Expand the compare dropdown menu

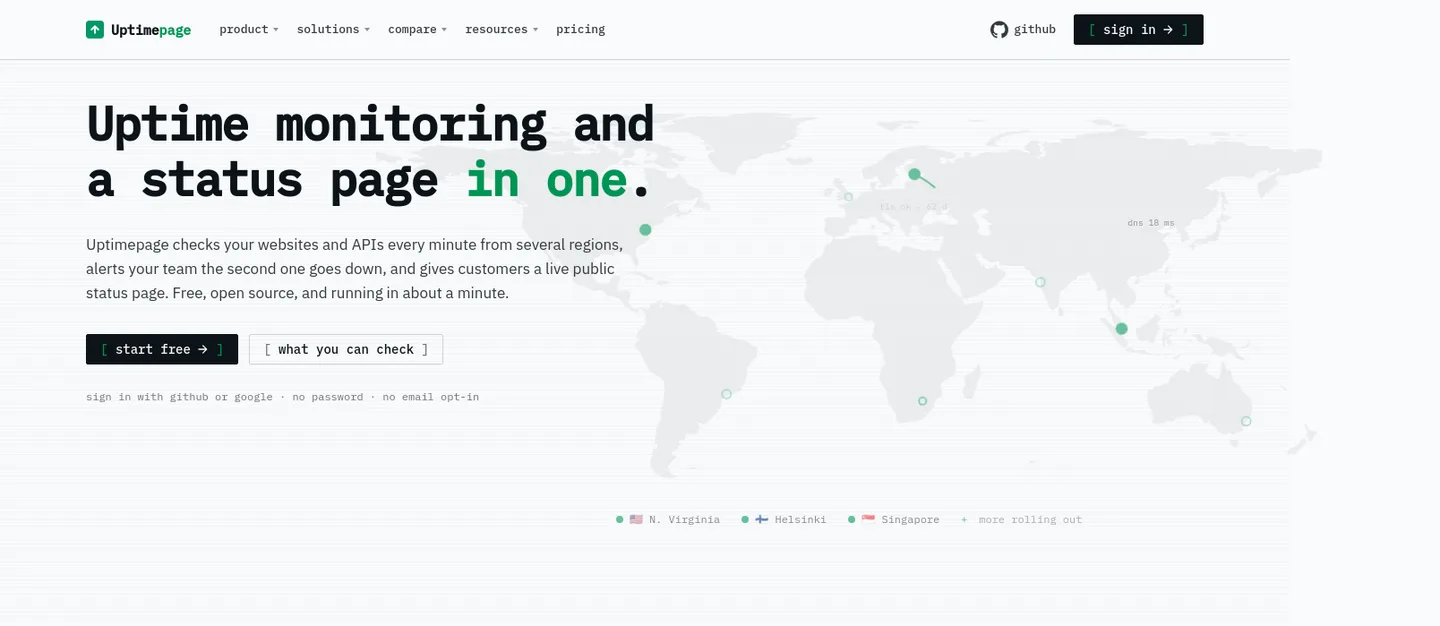tap(417, 30)
